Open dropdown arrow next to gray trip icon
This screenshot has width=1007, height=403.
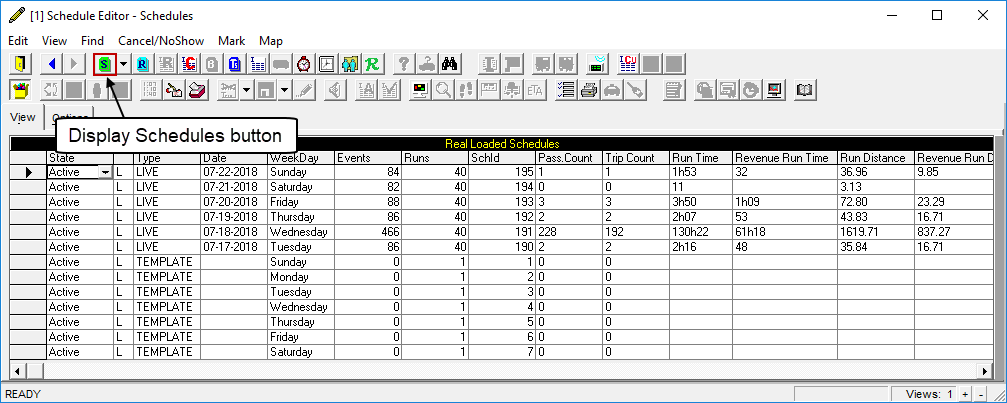[247, 90]
